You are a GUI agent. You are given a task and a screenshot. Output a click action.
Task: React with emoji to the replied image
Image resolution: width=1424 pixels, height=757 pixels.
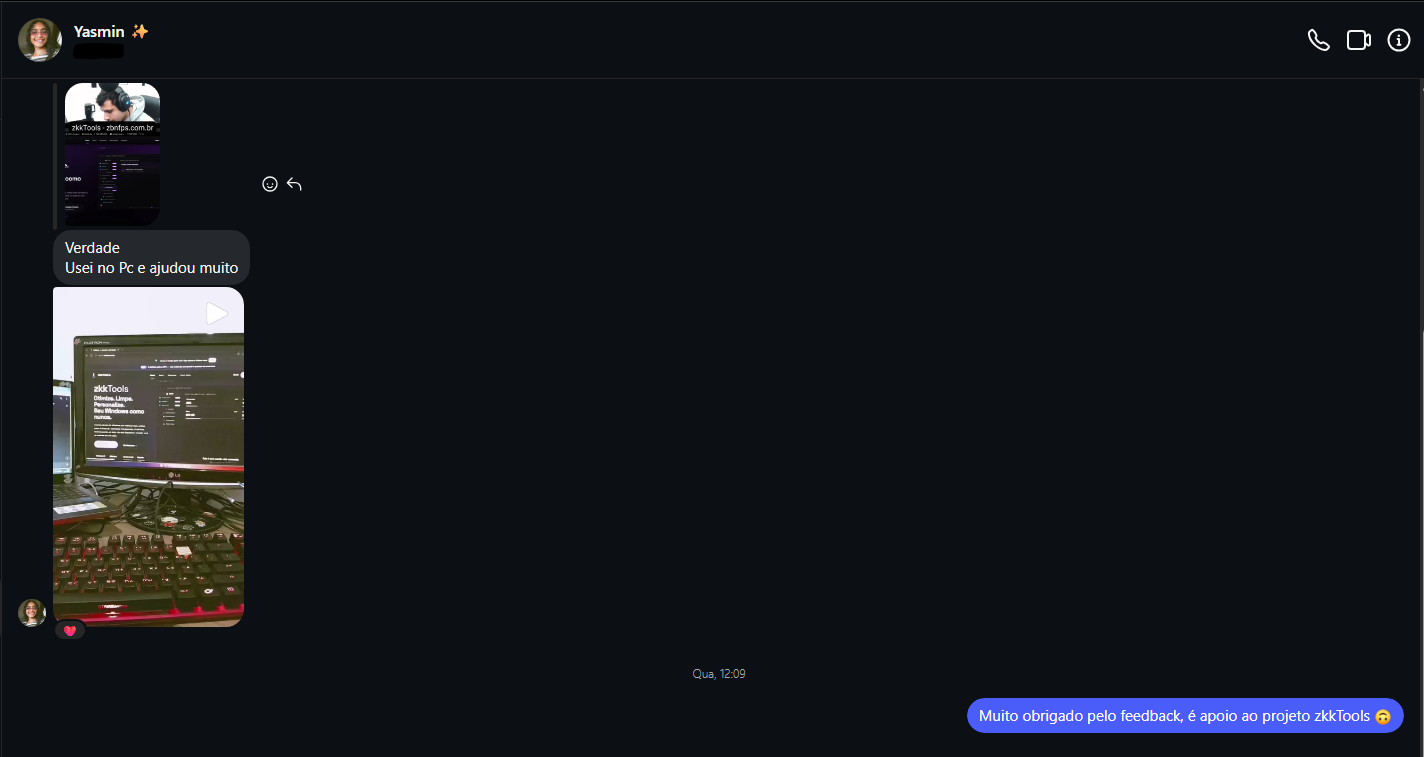[269, 184]
